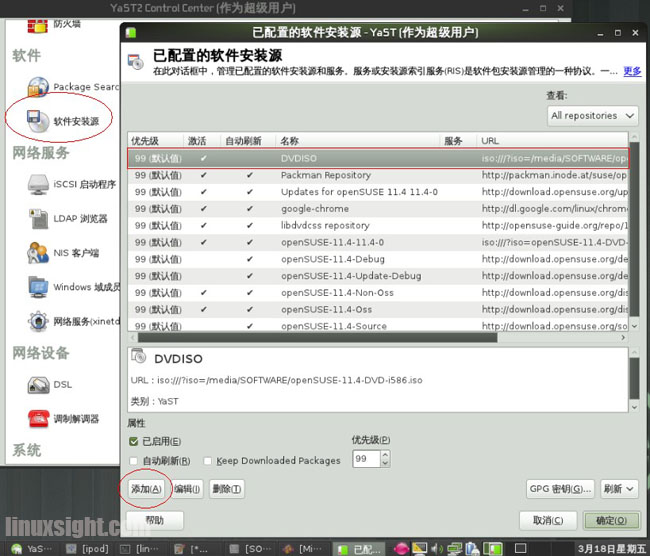Enable the 自动刷新 auto-refresh checkbox
This screenshot has width=650, height=556.
[x=133, y=461]
